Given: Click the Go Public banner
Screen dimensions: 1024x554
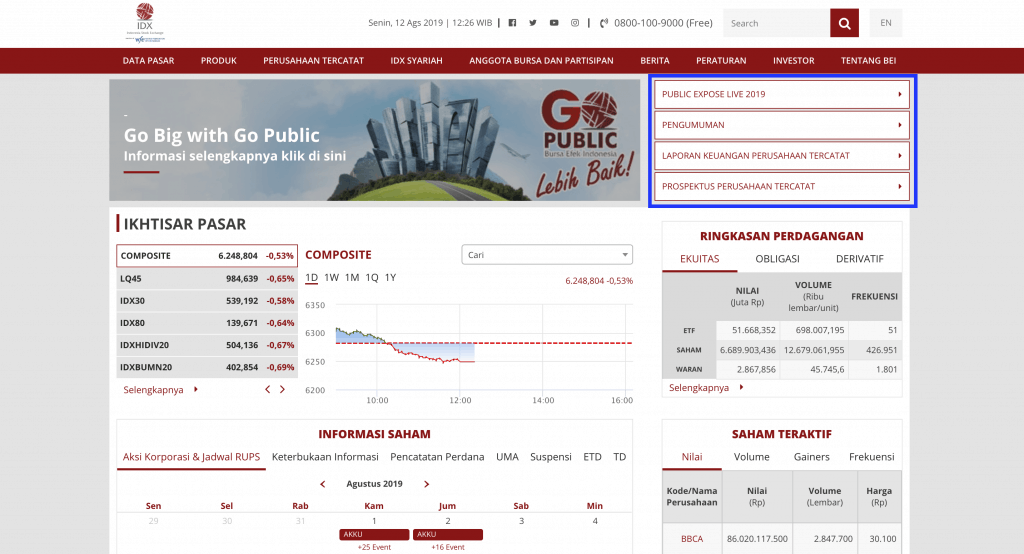Looking at the screenshot, I should pyautogui.click(x=375, y=140).
